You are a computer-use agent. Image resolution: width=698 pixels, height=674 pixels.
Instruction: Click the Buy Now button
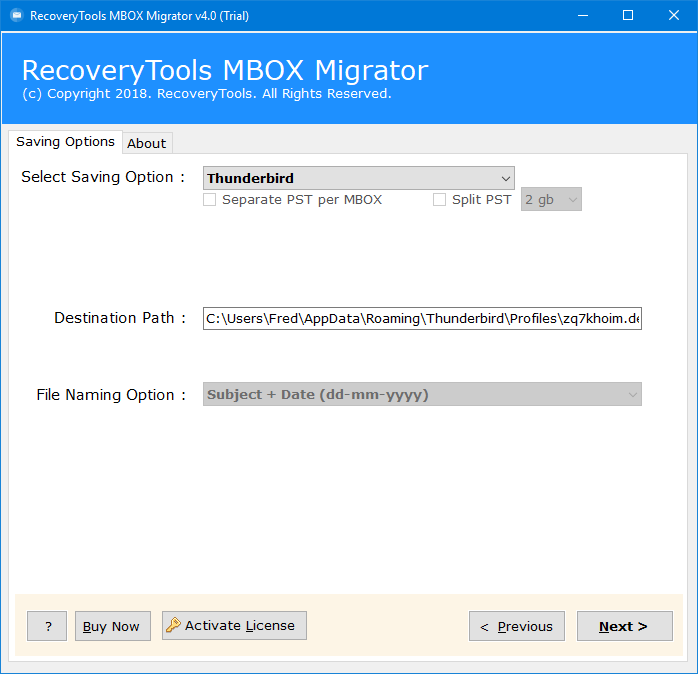[113, 626]
